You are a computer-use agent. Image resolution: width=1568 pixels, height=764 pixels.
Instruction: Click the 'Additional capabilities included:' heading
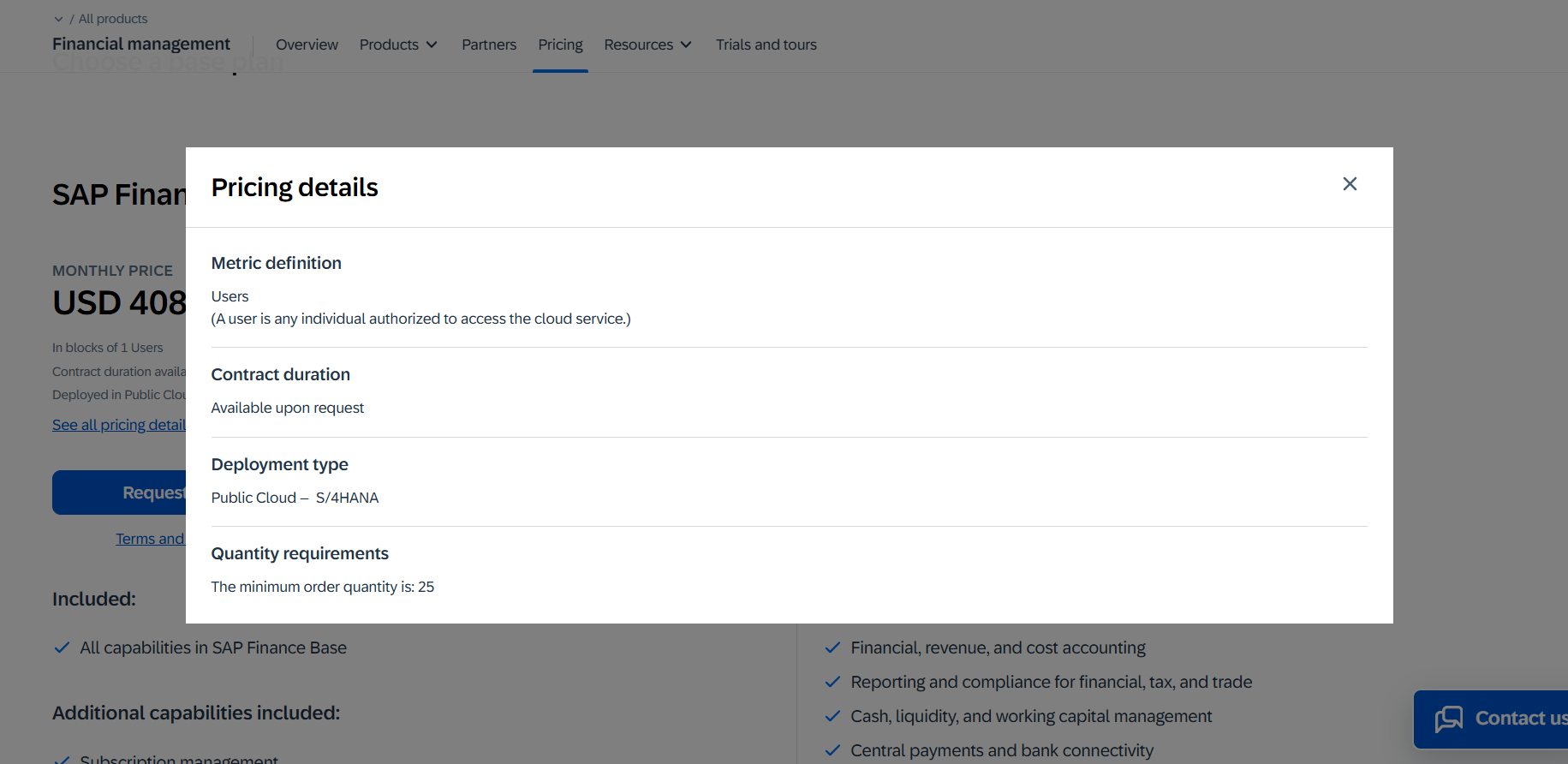pyautogui.click(x=196, y=713)
